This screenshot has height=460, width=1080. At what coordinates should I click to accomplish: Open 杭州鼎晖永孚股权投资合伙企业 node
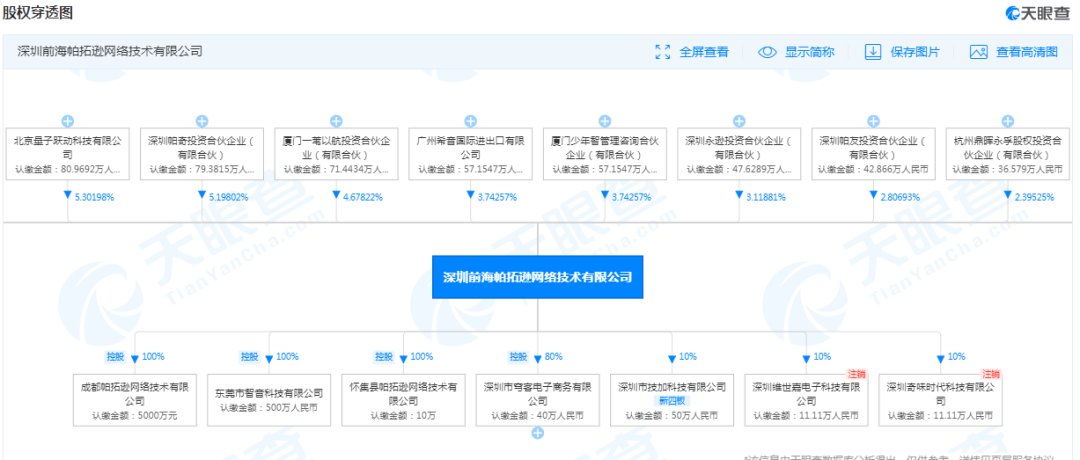pos(1008,154)
